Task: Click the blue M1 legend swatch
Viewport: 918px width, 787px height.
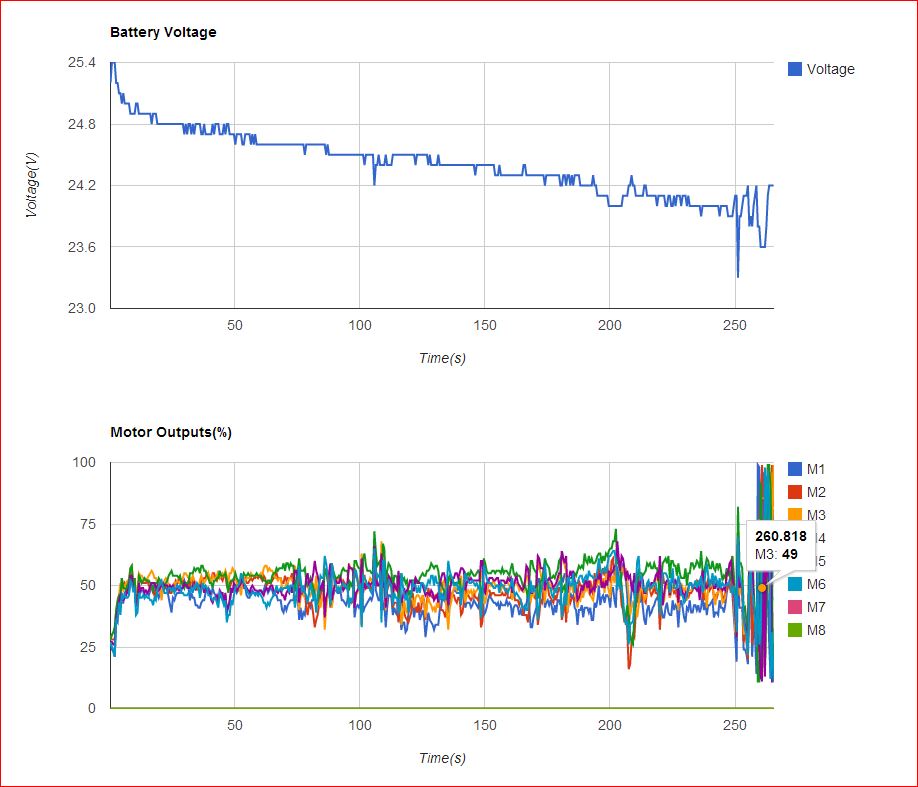Action: point(795,469)
